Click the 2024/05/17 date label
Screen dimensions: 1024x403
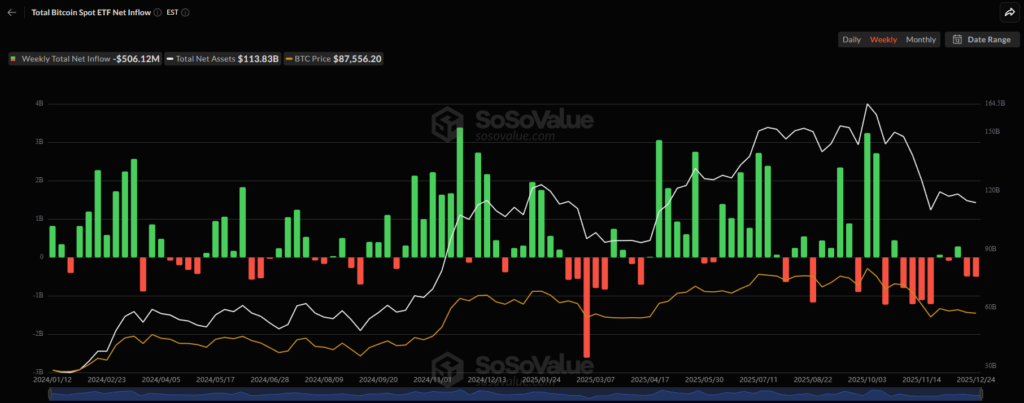[x=214, y=379]
